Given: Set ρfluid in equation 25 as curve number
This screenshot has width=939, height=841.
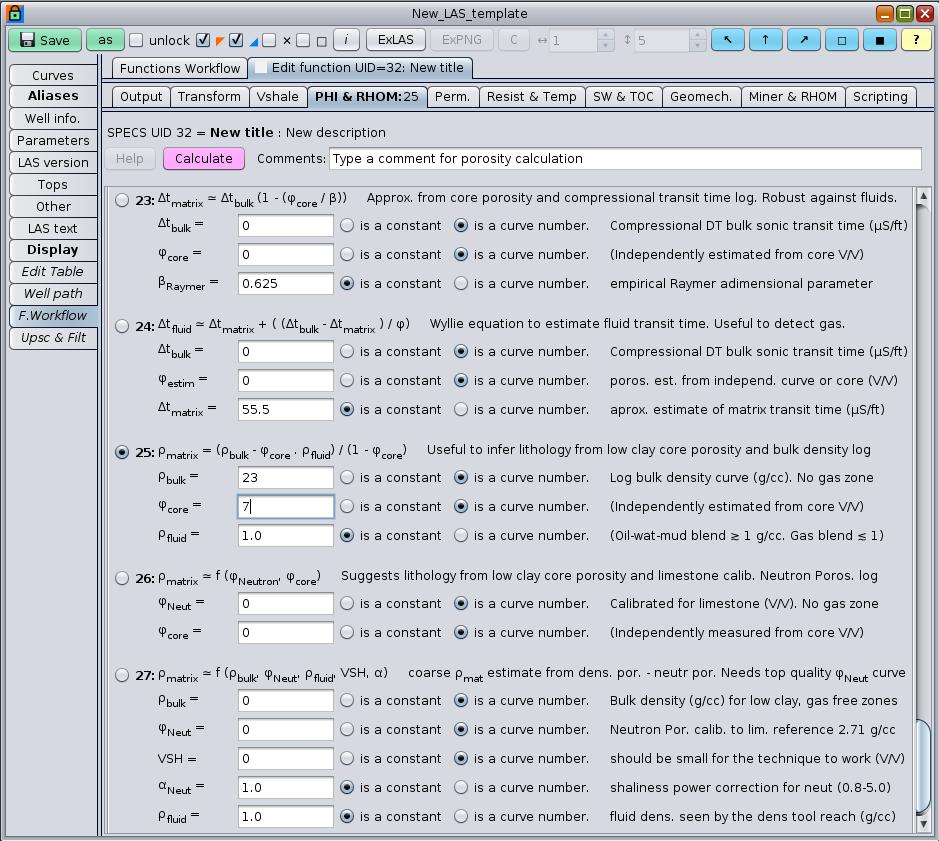Looking at the screenshot, I should (461, 536).
